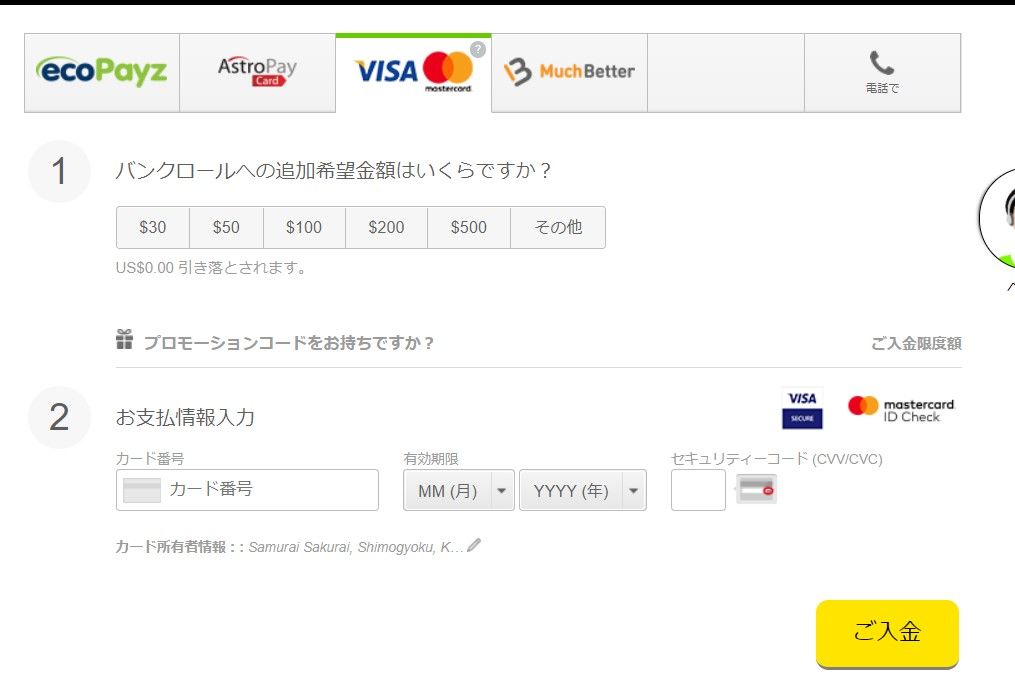Image resolution: width=1015 pixels, height=696 pixels.
Task: Choose the $200 deposit amount
Action: (386, 227)
